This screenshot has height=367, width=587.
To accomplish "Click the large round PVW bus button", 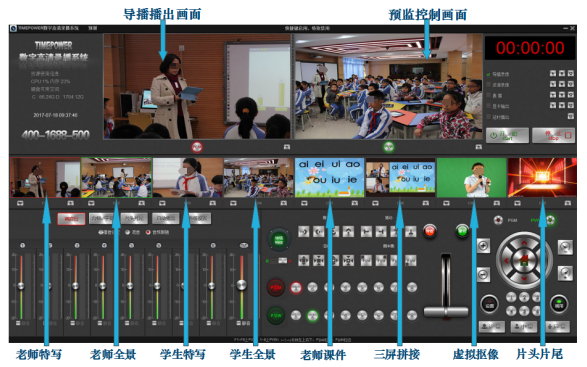I will [x=276, y=316].
